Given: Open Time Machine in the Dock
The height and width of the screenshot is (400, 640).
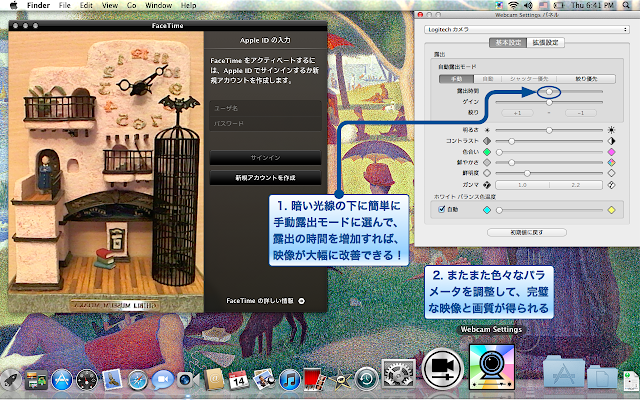Looking at the screenshot, I should pos(366,380).
